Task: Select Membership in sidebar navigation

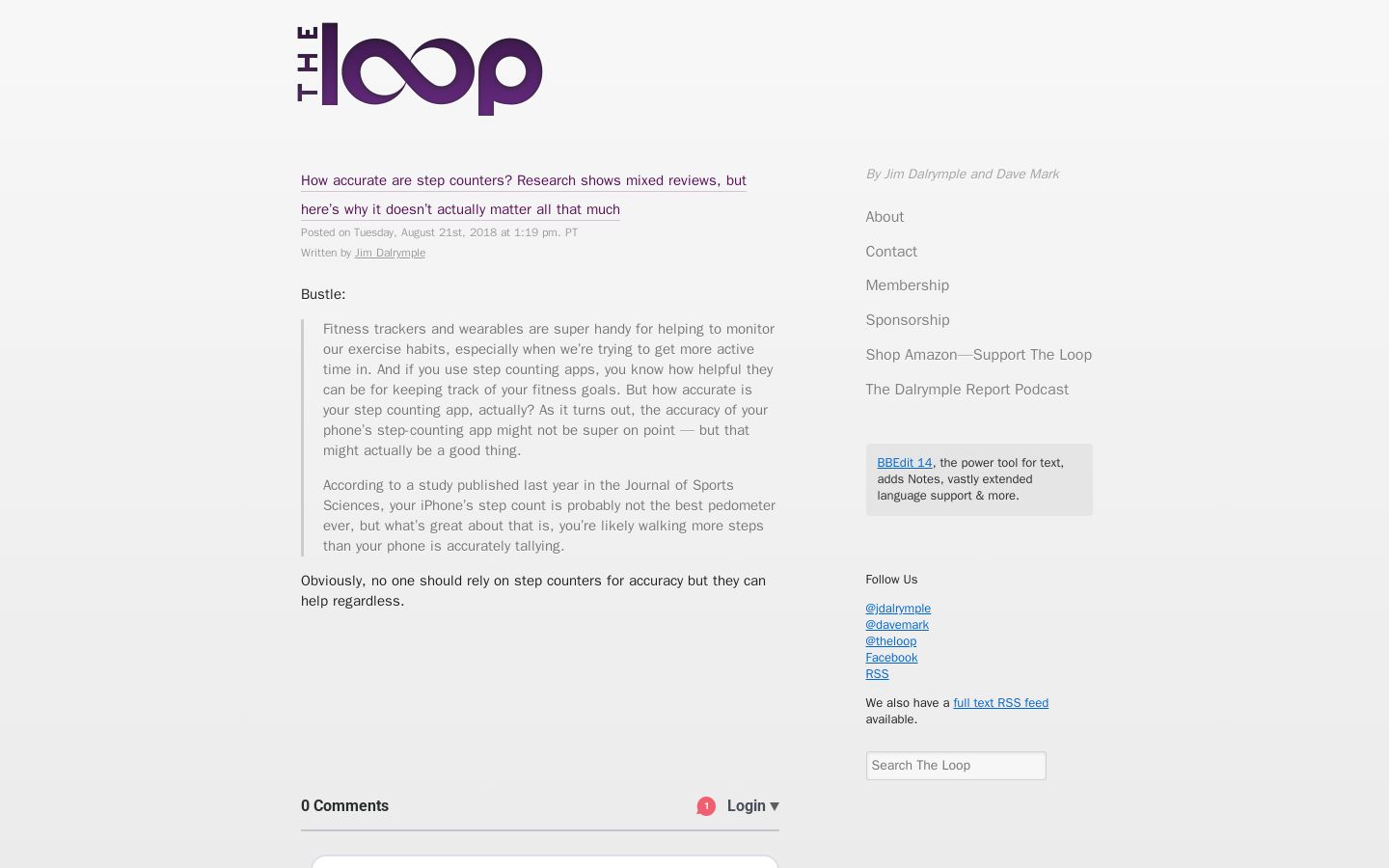Action: click(907, 285)
